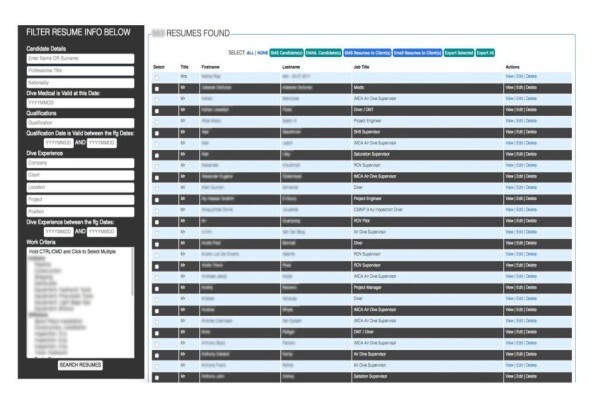Select ALL resumes link
The height and width of the screenshot is (400, 600).
tap(250, 53)
